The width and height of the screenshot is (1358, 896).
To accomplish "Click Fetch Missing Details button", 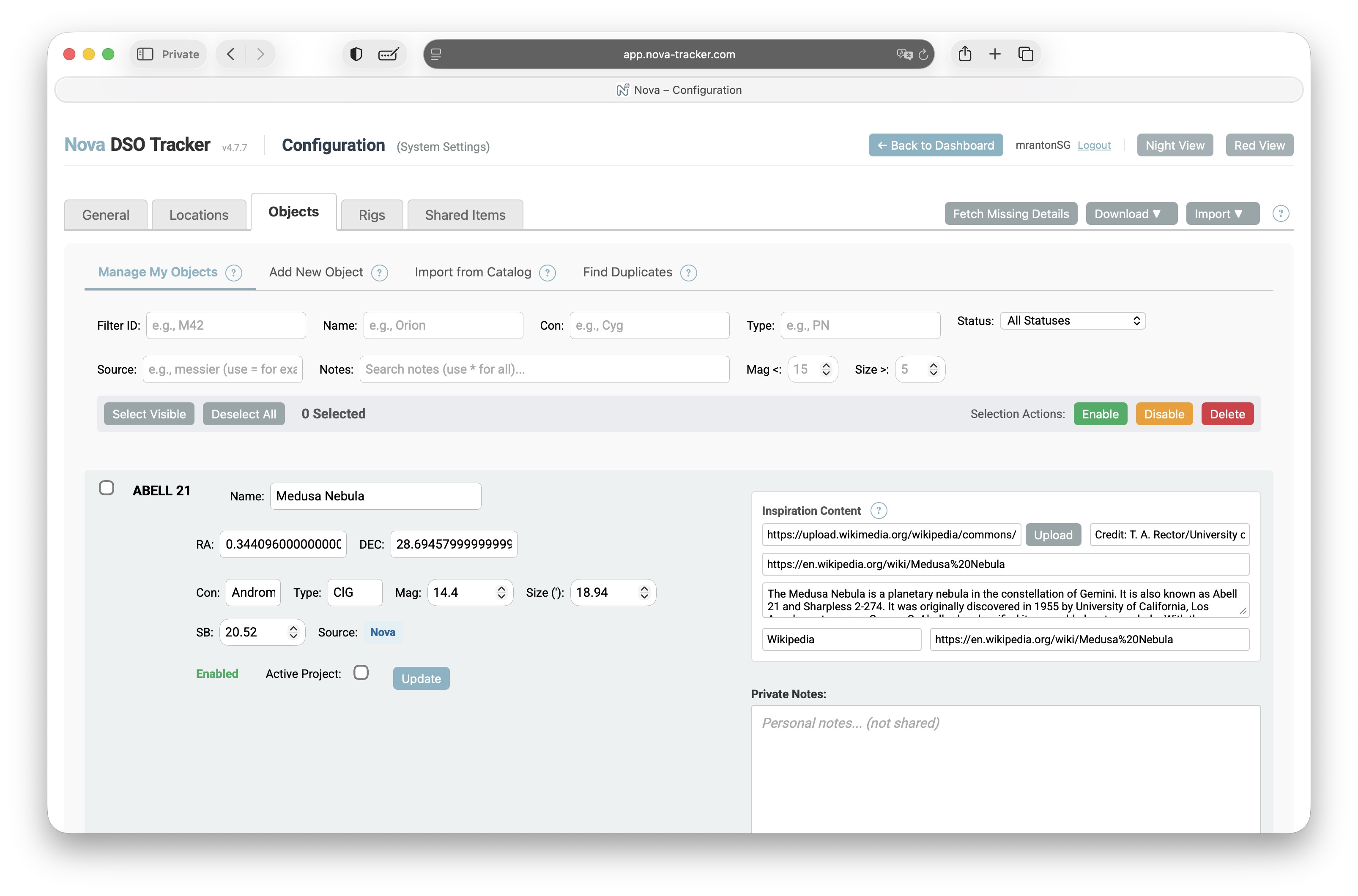I will (x=1010, y=214).
